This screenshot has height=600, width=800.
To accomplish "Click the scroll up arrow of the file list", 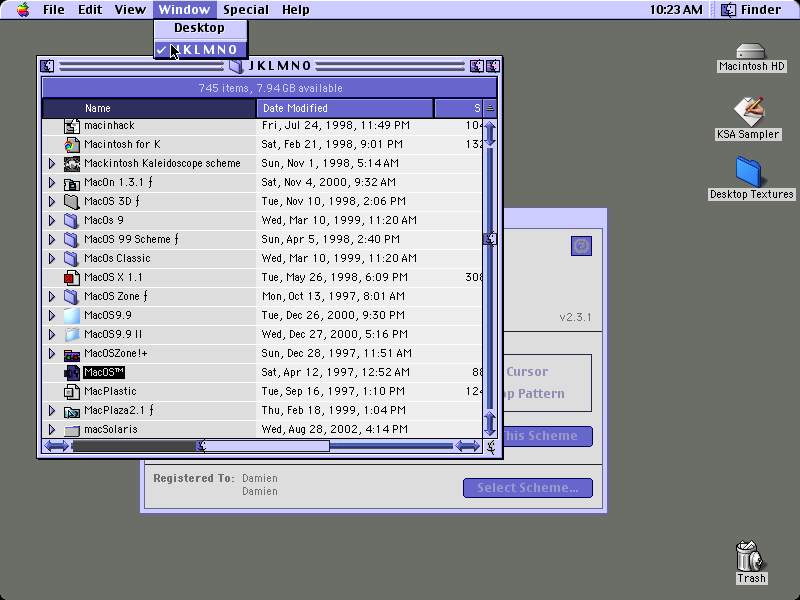I will click(490, 133).
